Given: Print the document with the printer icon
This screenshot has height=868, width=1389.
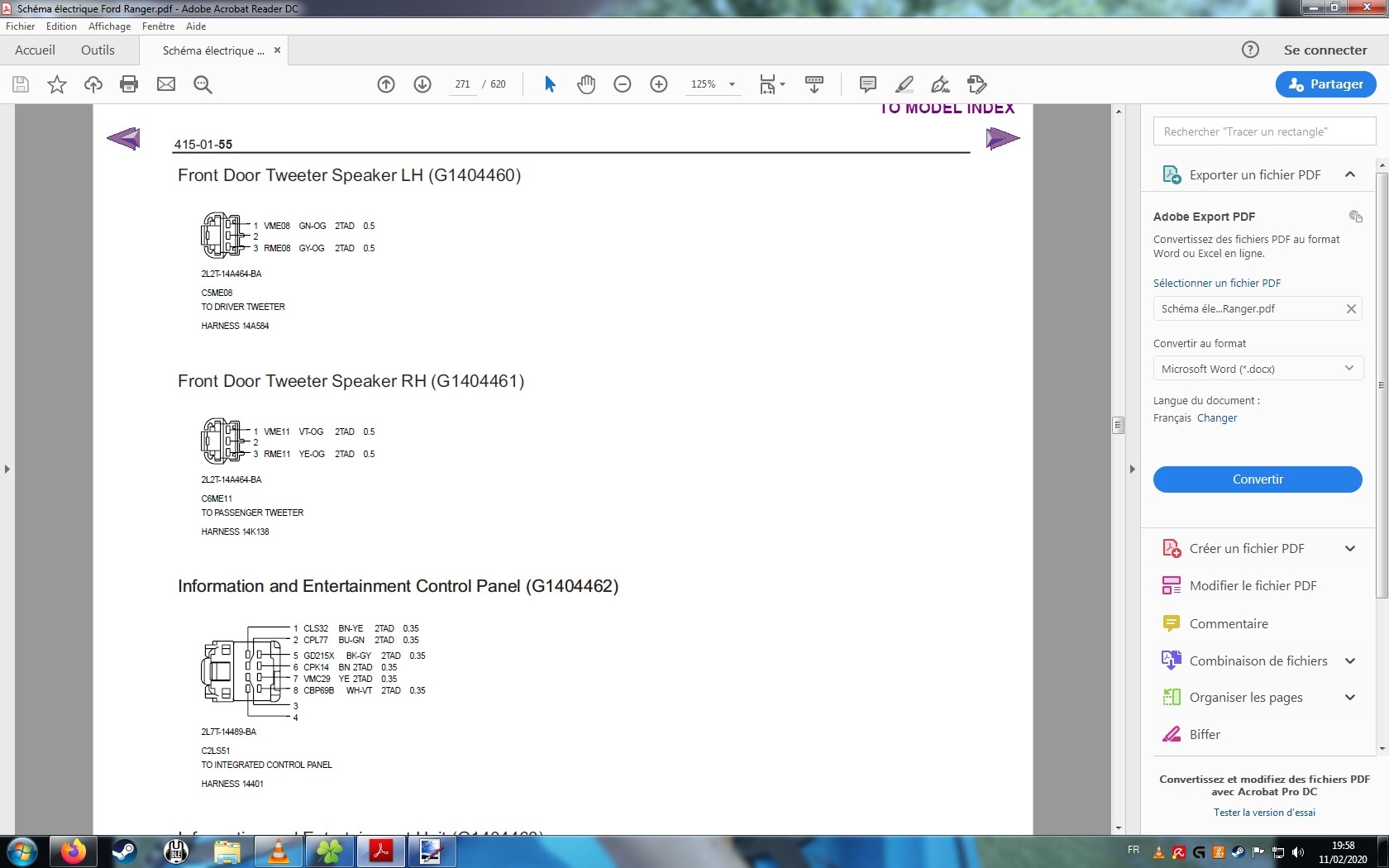Looking at the screenshot, I should click(x=129, y=84).
